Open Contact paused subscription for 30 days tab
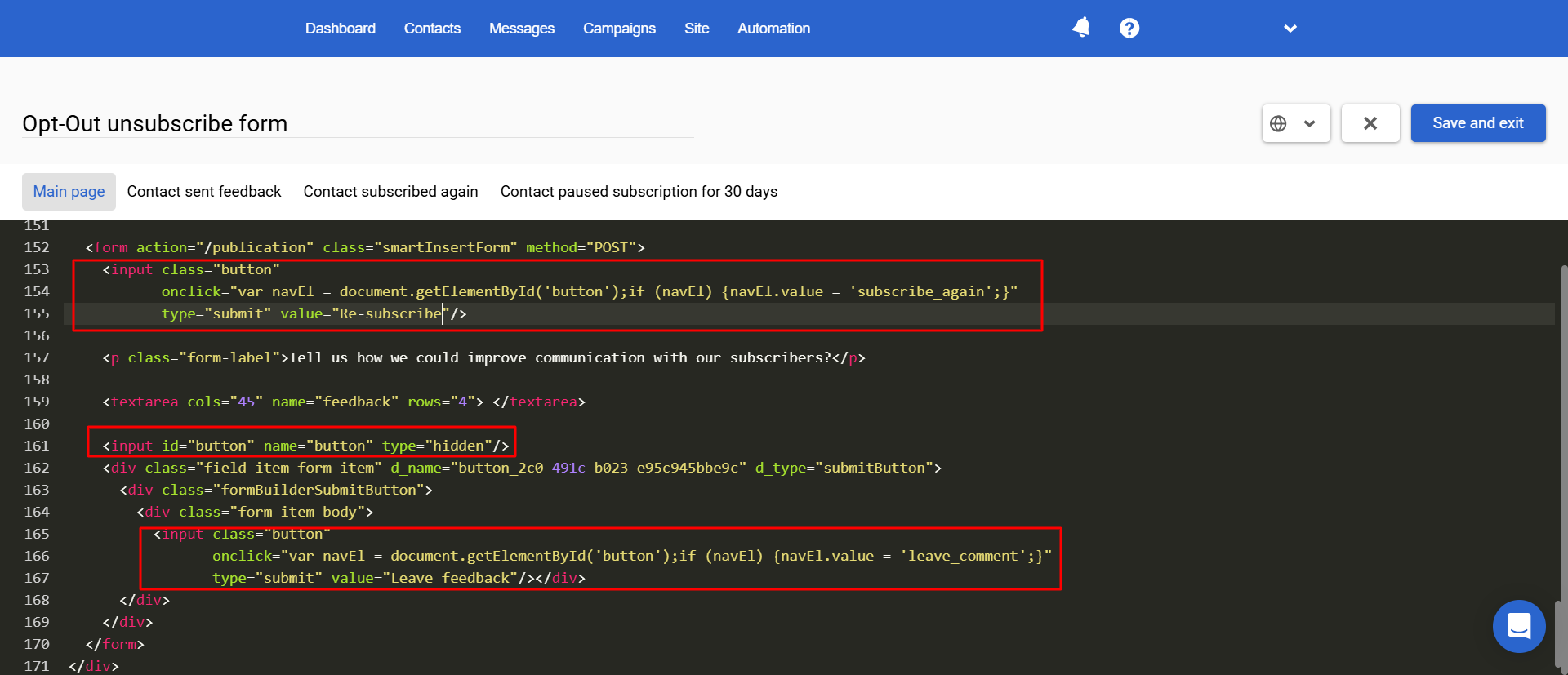 [x=639, y=191]
